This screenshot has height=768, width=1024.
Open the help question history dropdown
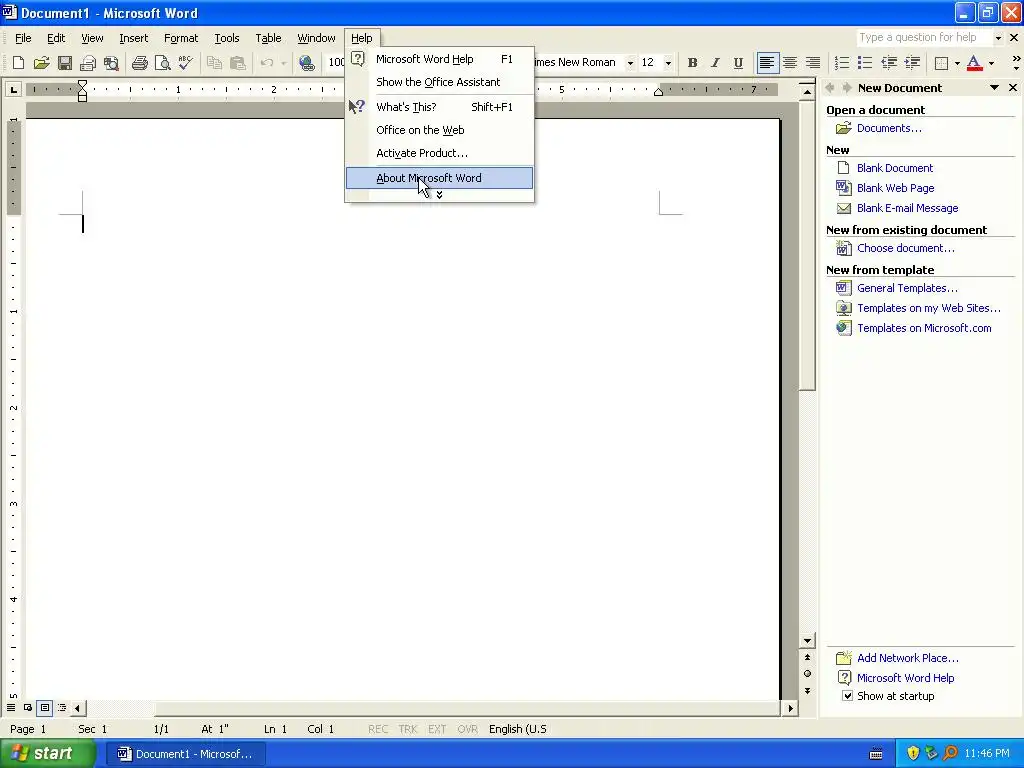point(998,38)
